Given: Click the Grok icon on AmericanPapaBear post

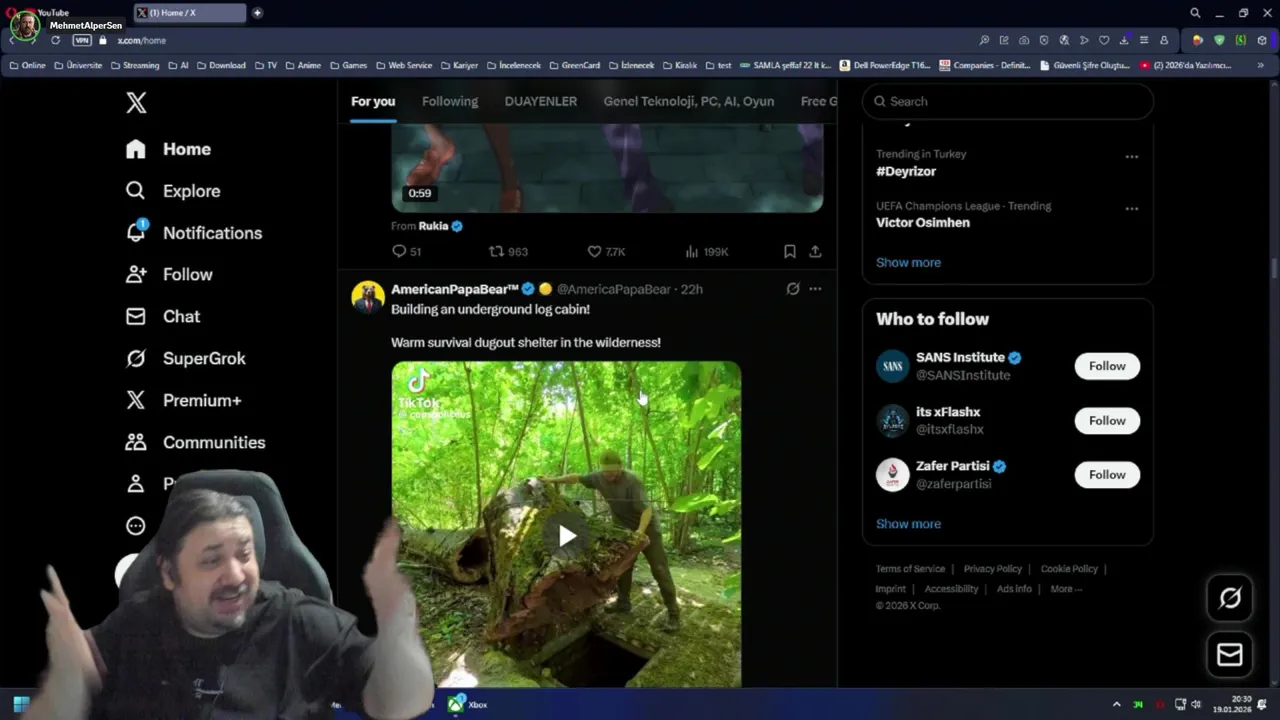Looking at the screenshot, I should [x=793, y=289].
